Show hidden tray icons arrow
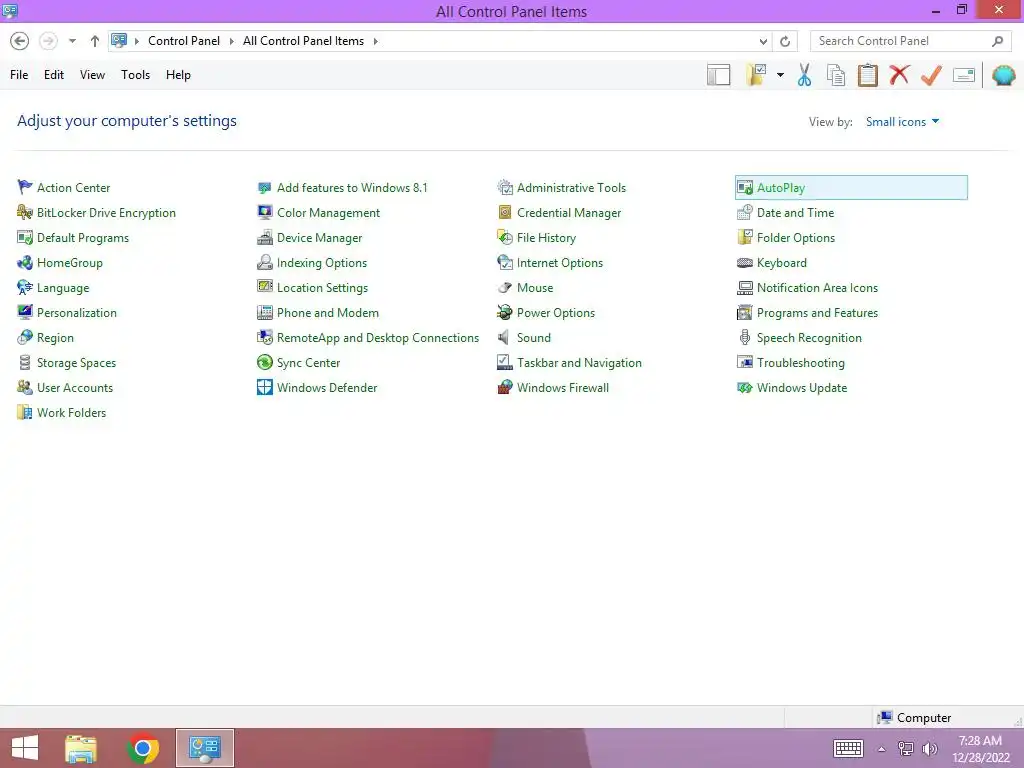This screenshot has width=1024, height=768. coord(881,749)
